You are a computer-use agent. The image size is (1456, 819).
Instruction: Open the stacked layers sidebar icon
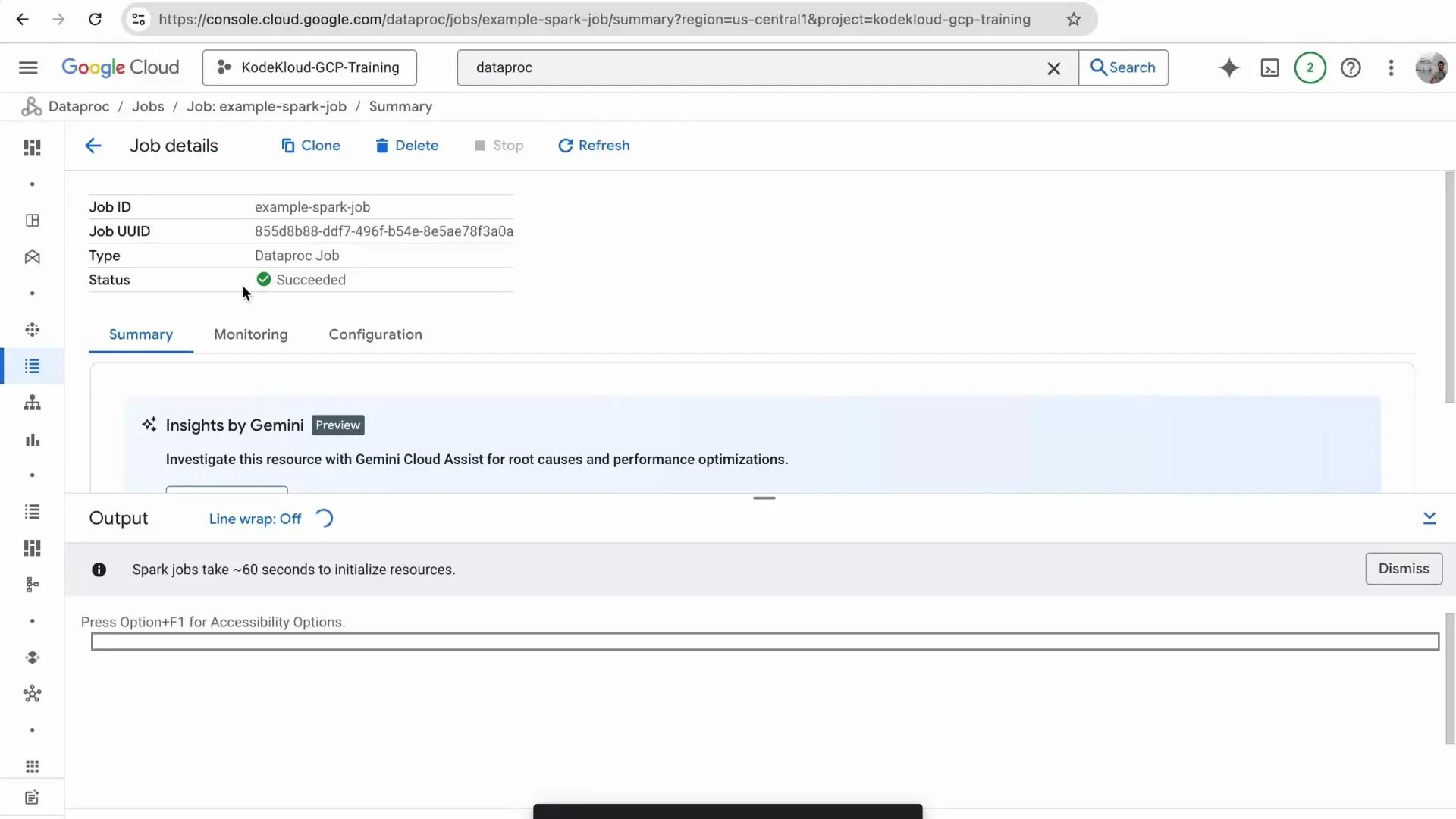(x=32, y=657)
